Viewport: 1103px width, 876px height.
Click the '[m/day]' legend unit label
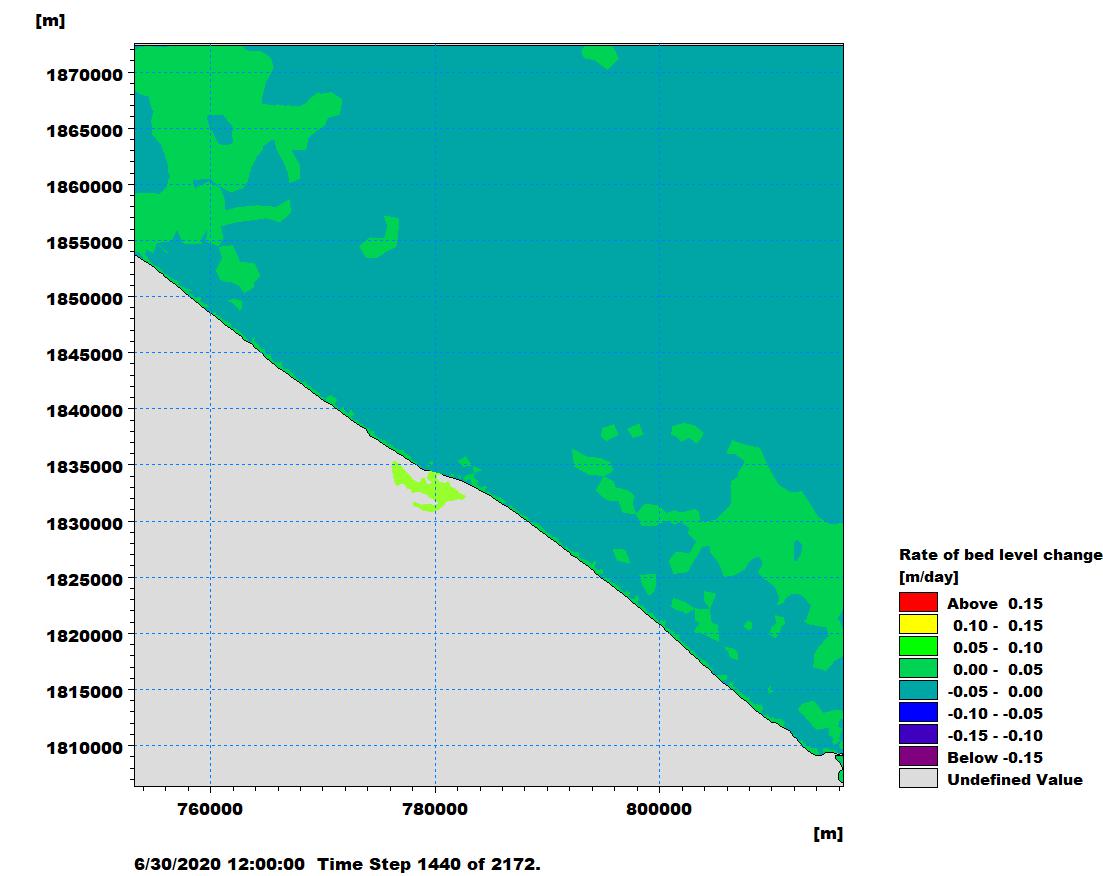[929, 577]
